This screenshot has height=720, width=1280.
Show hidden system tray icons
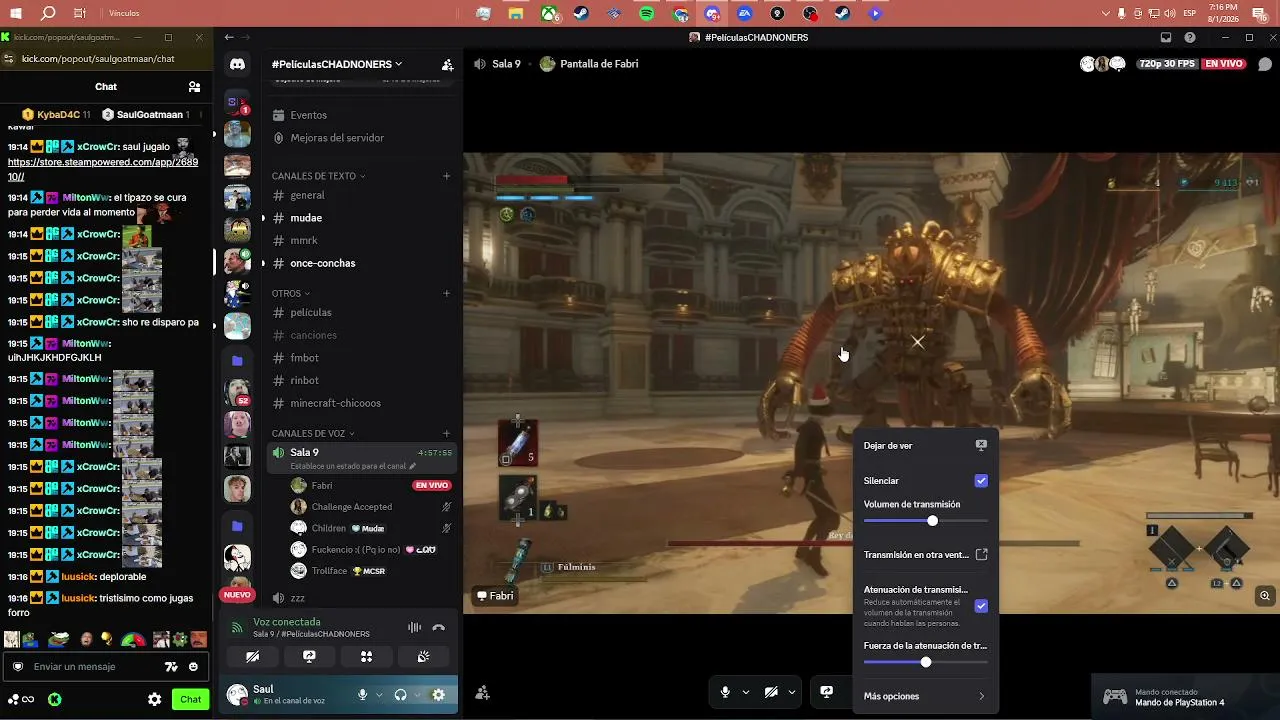1106,14
